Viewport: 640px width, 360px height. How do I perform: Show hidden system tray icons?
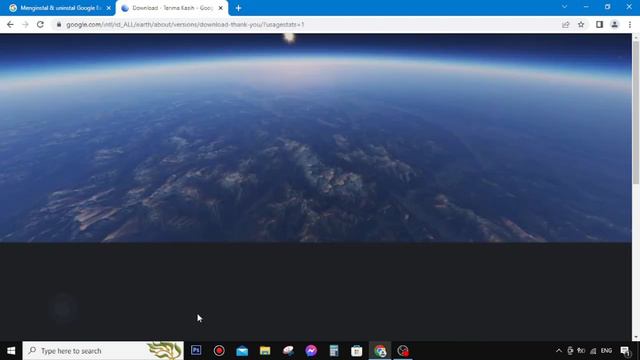(559, 351)
